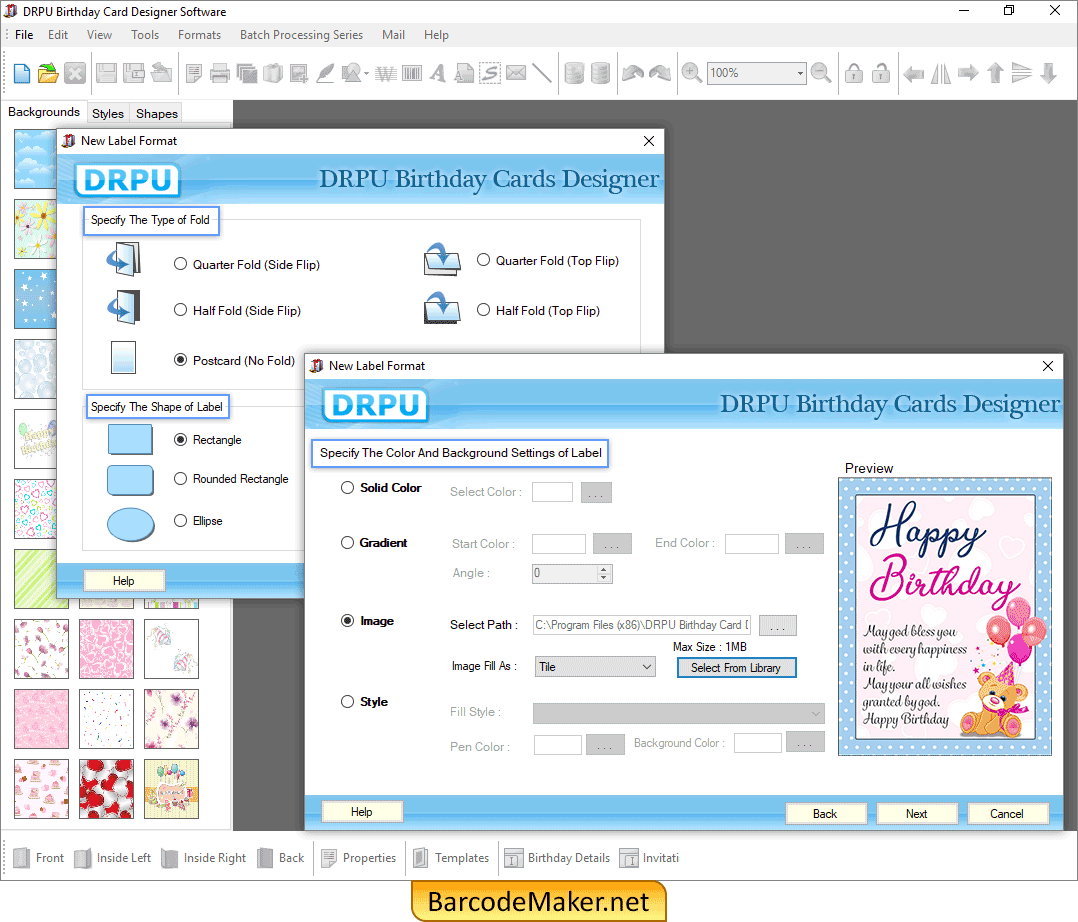Click the open padlock unlock icon

[881, 73]
